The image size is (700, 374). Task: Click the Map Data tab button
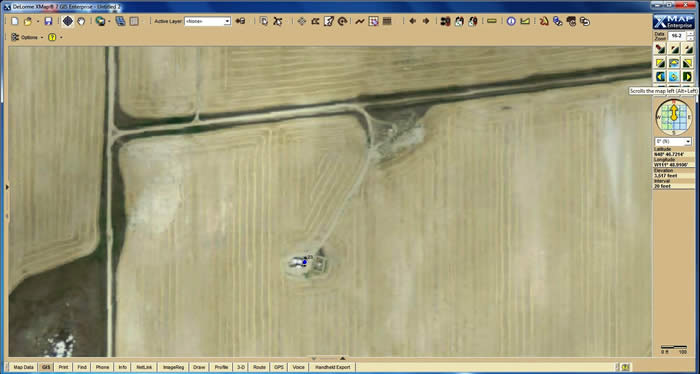coord(23,367)
